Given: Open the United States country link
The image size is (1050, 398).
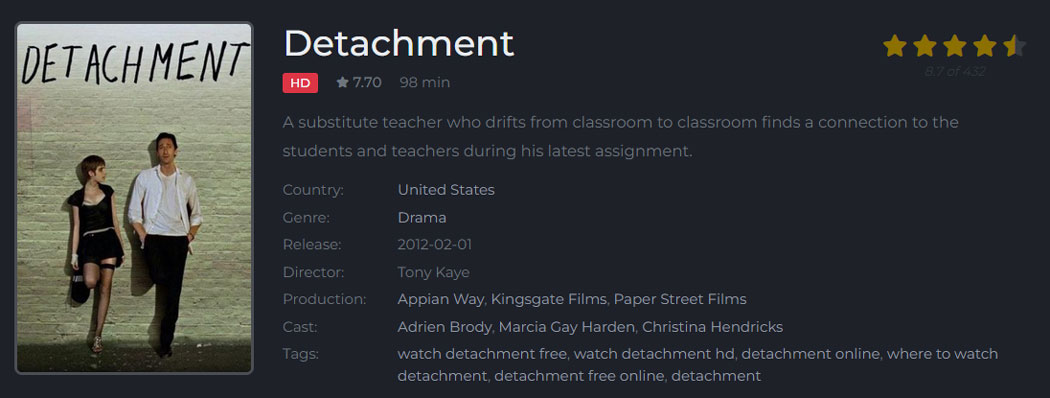Looking at the screenshot, I should pyautogui.click(x=446, y=190).
